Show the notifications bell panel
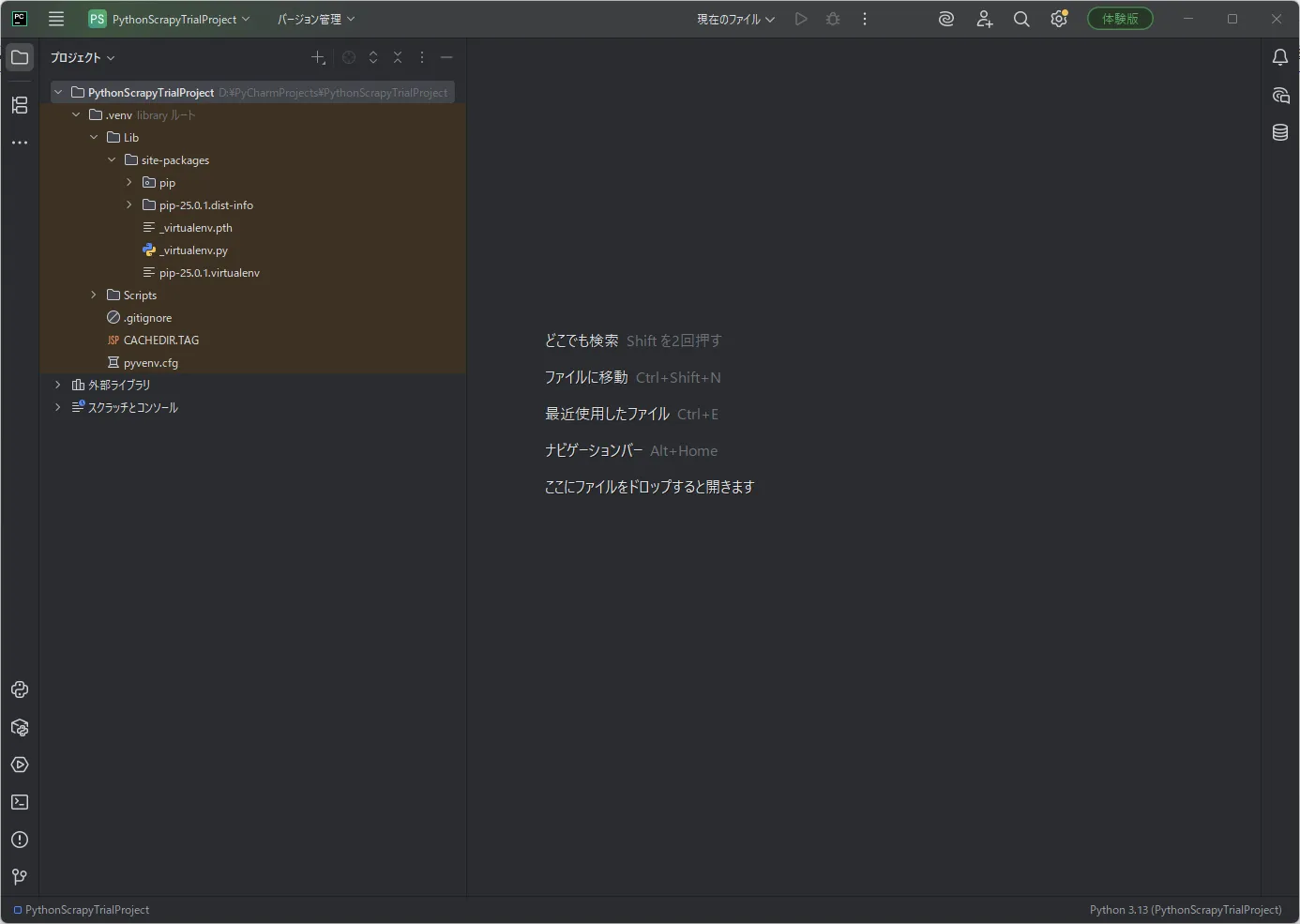Viewport: 1300px width, 924px height. 1280,57
